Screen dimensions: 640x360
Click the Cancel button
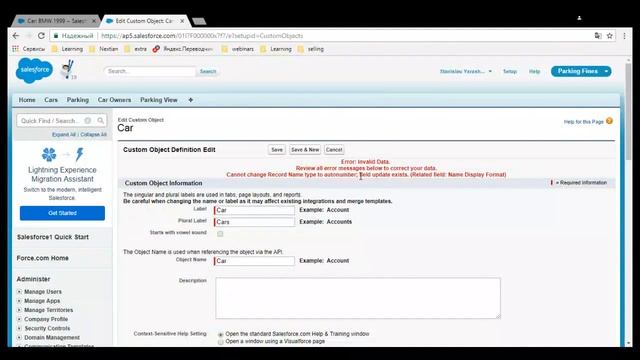pos(334,150)
